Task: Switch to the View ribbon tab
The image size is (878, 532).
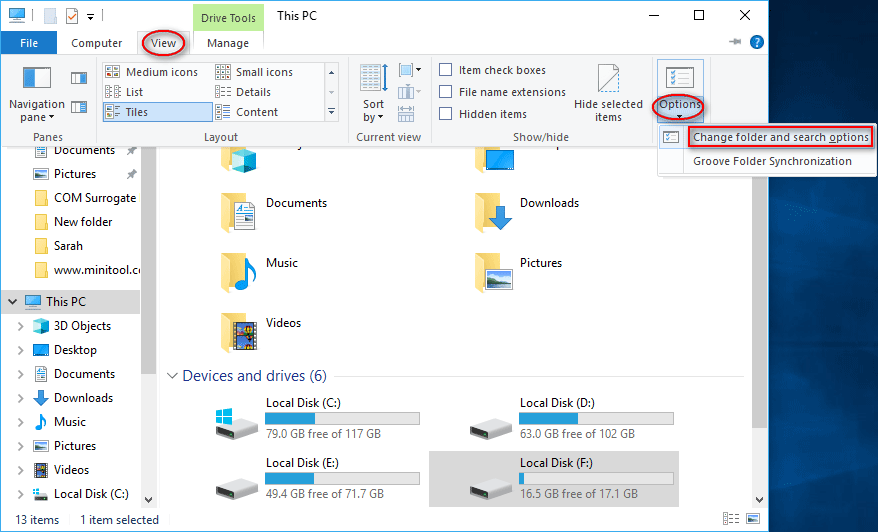Action: pyautogui.click(x=164, y=43)
